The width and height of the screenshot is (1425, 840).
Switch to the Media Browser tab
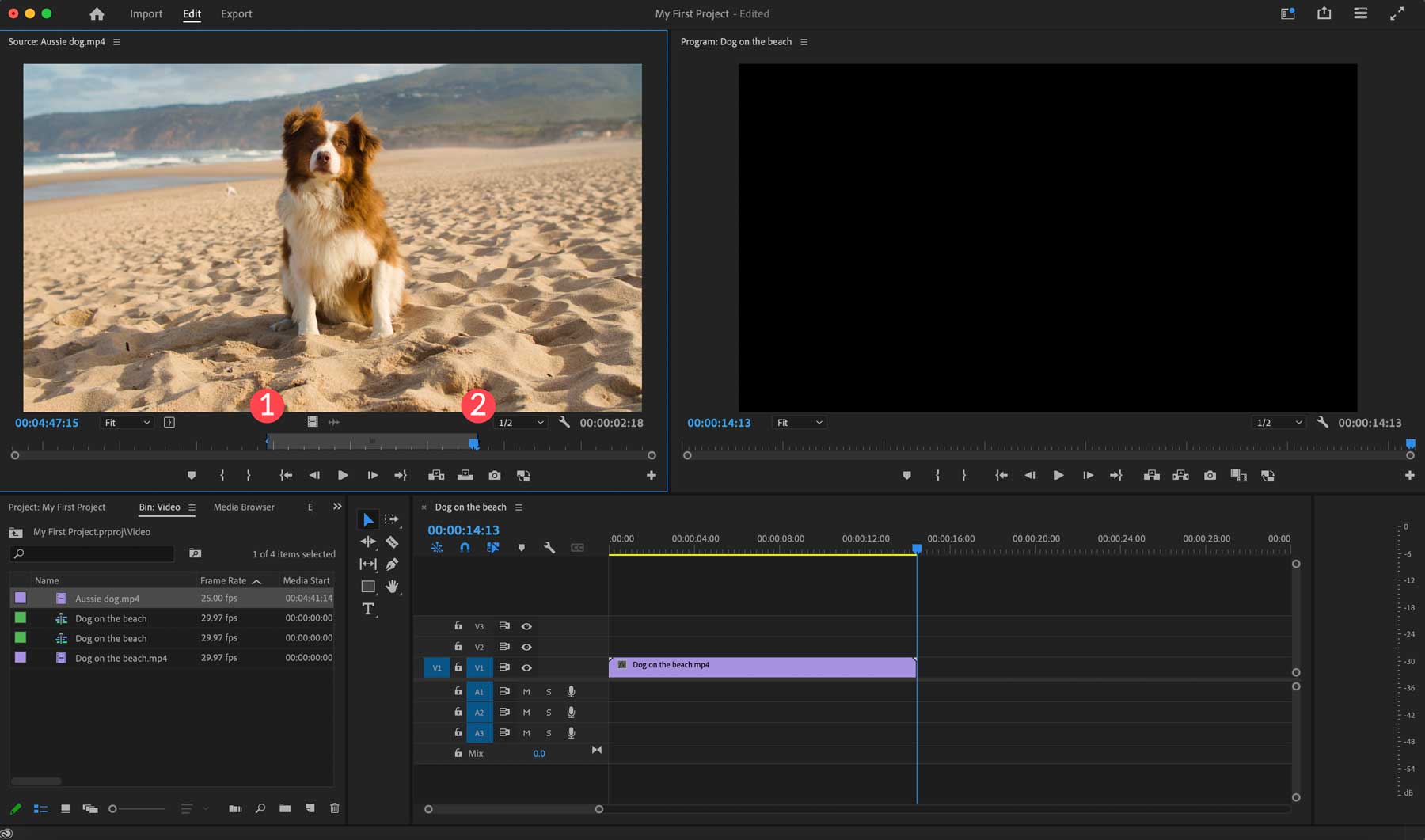[x=244, y=507]
